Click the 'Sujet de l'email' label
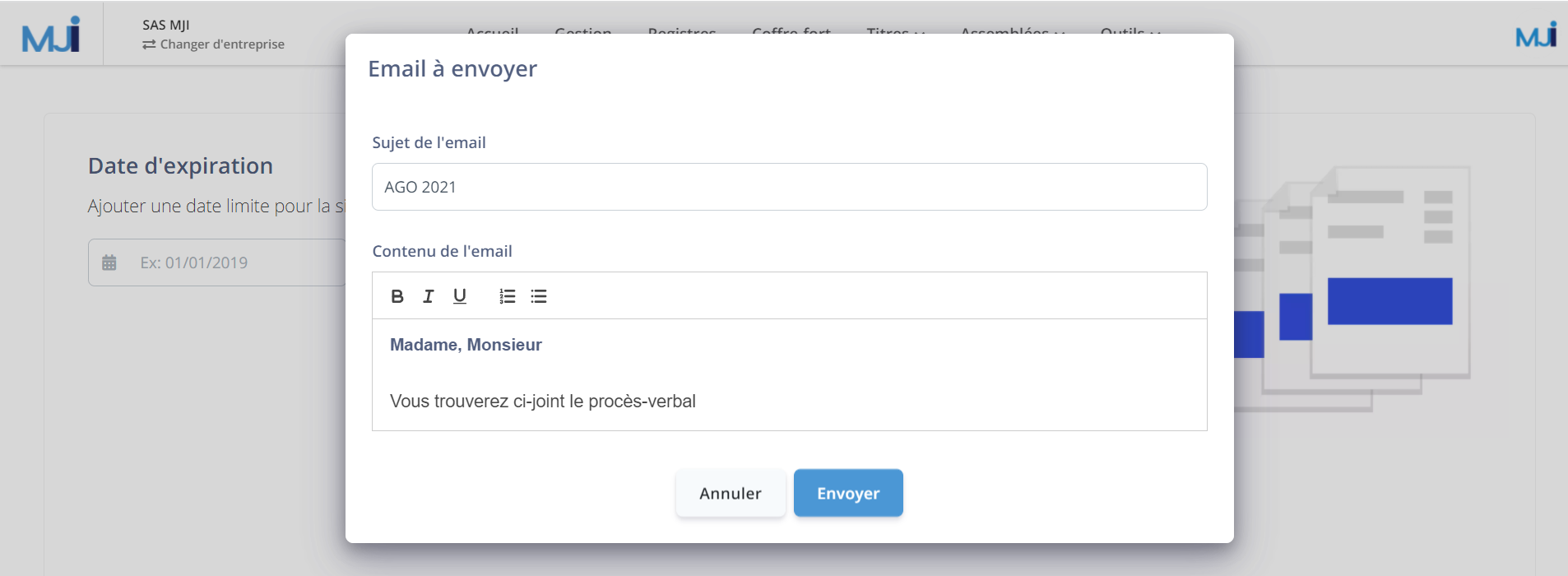The width and height of the screenshot is (1568, 576). (429, 142)
